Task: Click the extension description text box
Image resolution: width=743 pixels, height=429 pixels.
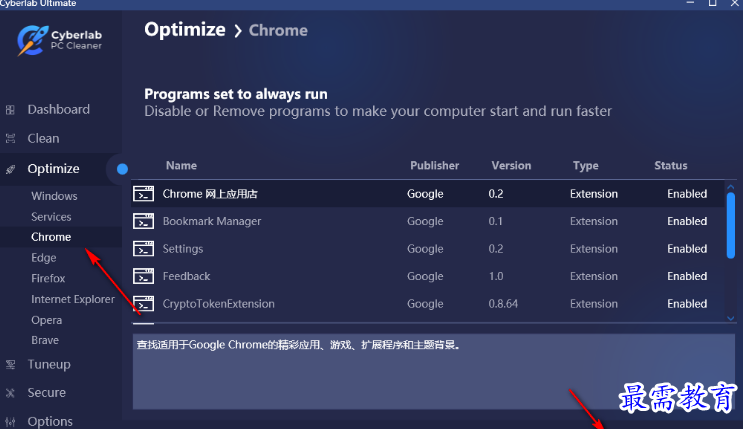Action: [x=433, y=371]
